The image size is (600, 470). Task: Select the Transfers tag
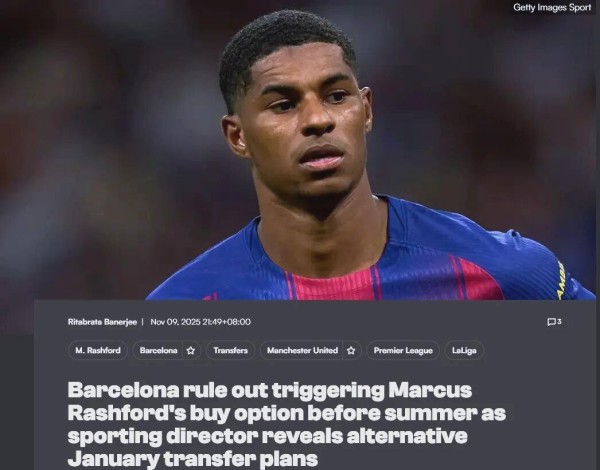(x=230, y=350)
